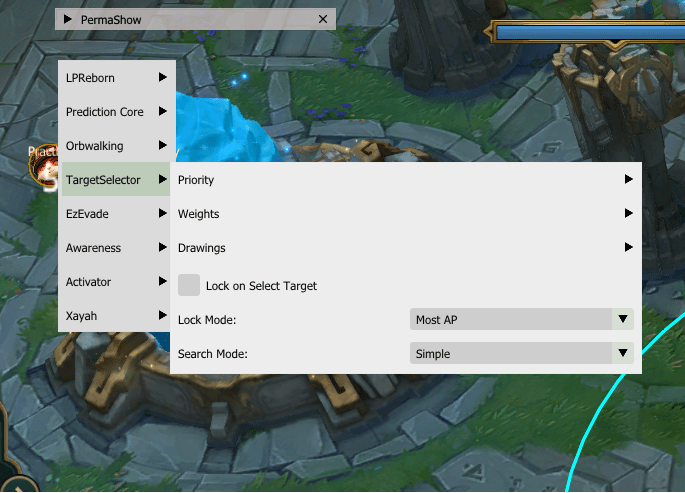Open the Lock Mode Most AP dropdown
685x493 pixels.
[522, 319]
